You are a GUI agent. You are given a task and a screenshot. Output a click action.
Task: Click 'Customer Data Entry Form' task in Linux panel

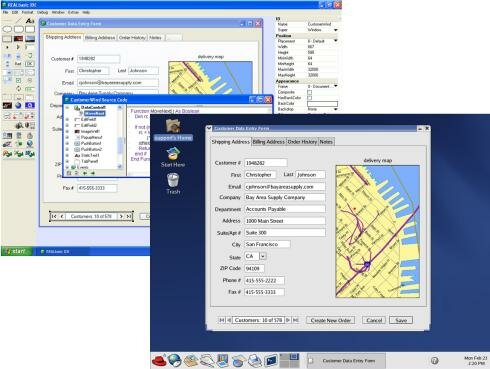click(x=346, y=361)
